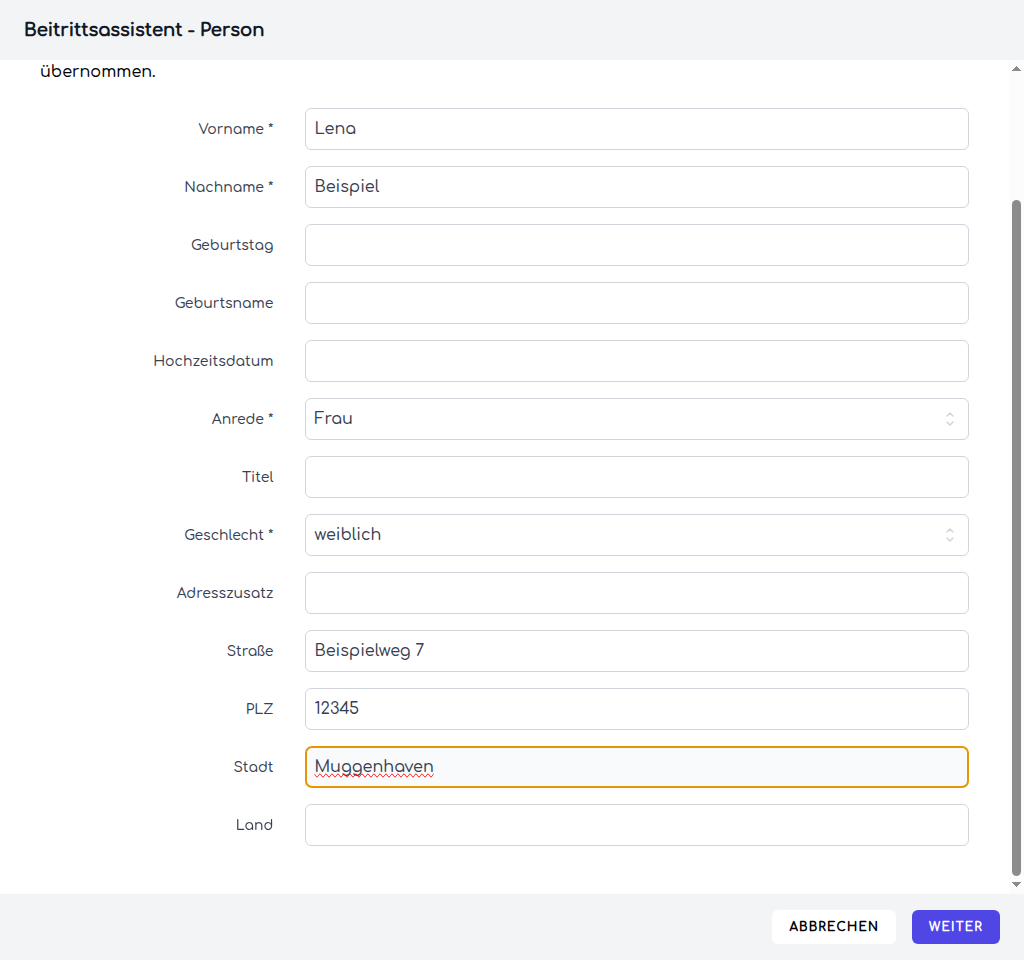Click the Geburtstag label text
1024x960 pixels.
coord(232,246)
